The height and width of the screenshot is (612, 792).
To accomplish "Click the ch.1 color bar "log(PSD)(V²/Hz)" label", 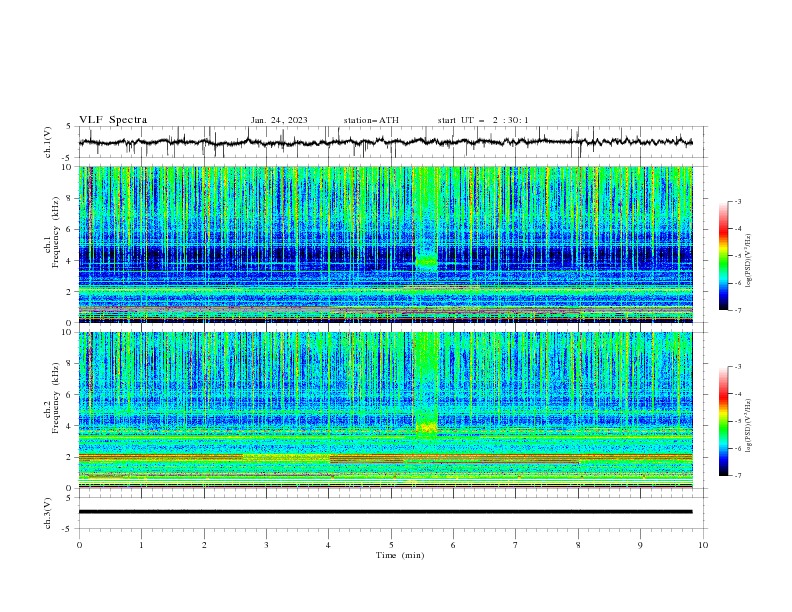I will (750, 261).
